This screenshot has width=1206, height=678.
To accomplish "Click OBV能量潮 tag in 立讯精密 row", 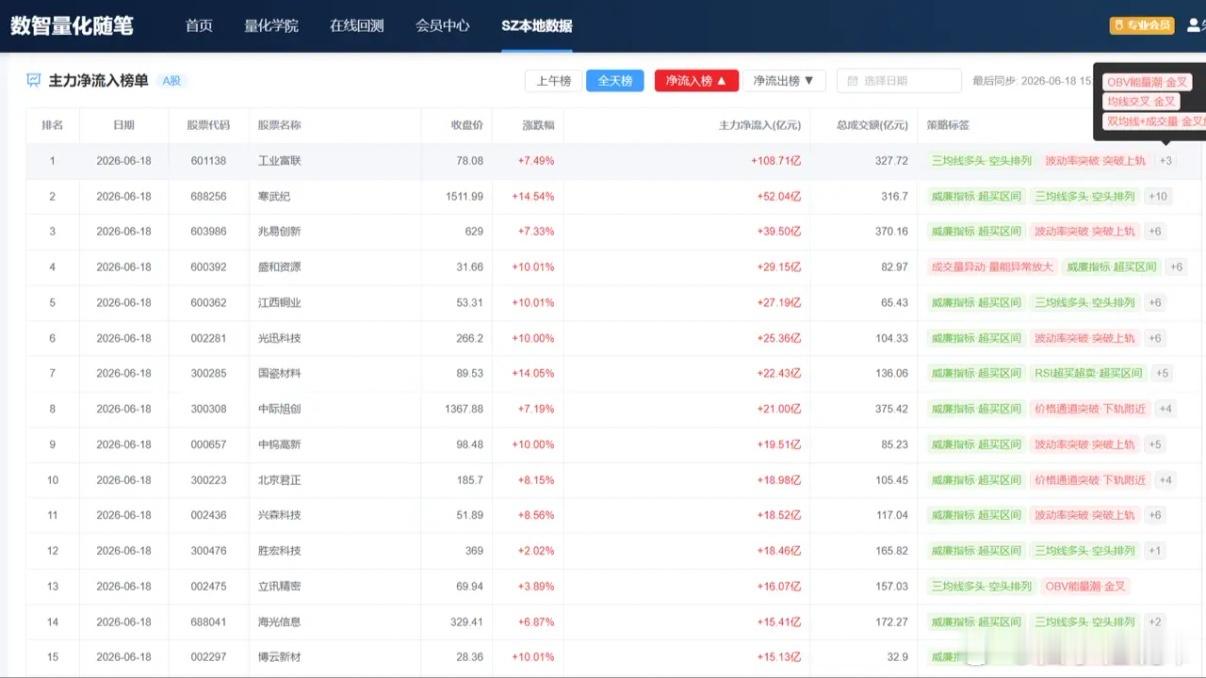I will (x=1085, y=586).
